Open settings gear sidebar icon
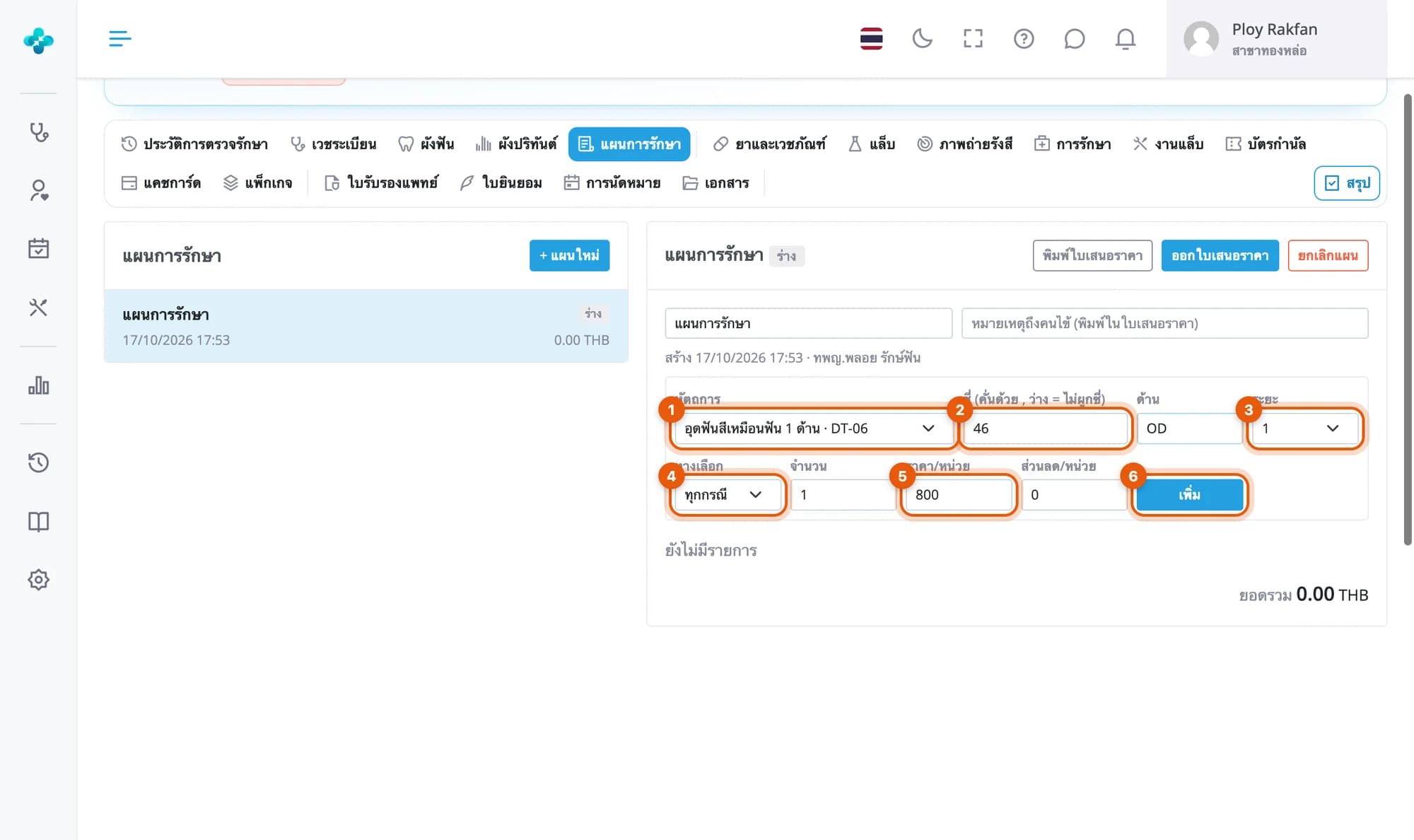This screenshot has width=1414, height=840. (x=38, y=580)
